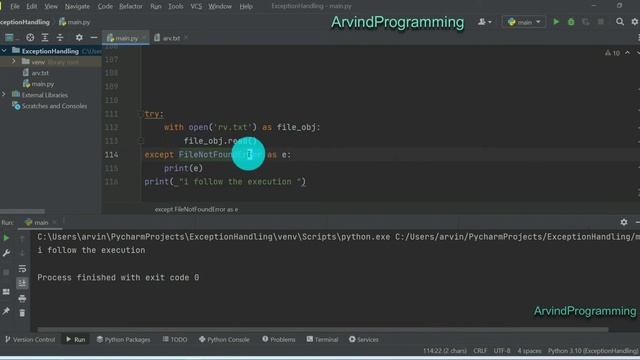Open the View menu
This screenshot has width=640, height=360.
coord(51,6)
